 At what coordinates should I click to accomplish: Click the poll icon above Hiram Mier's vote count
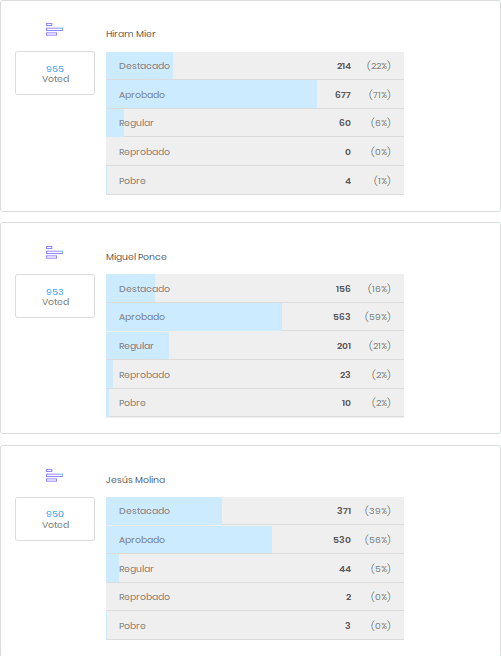pos(54,30)
